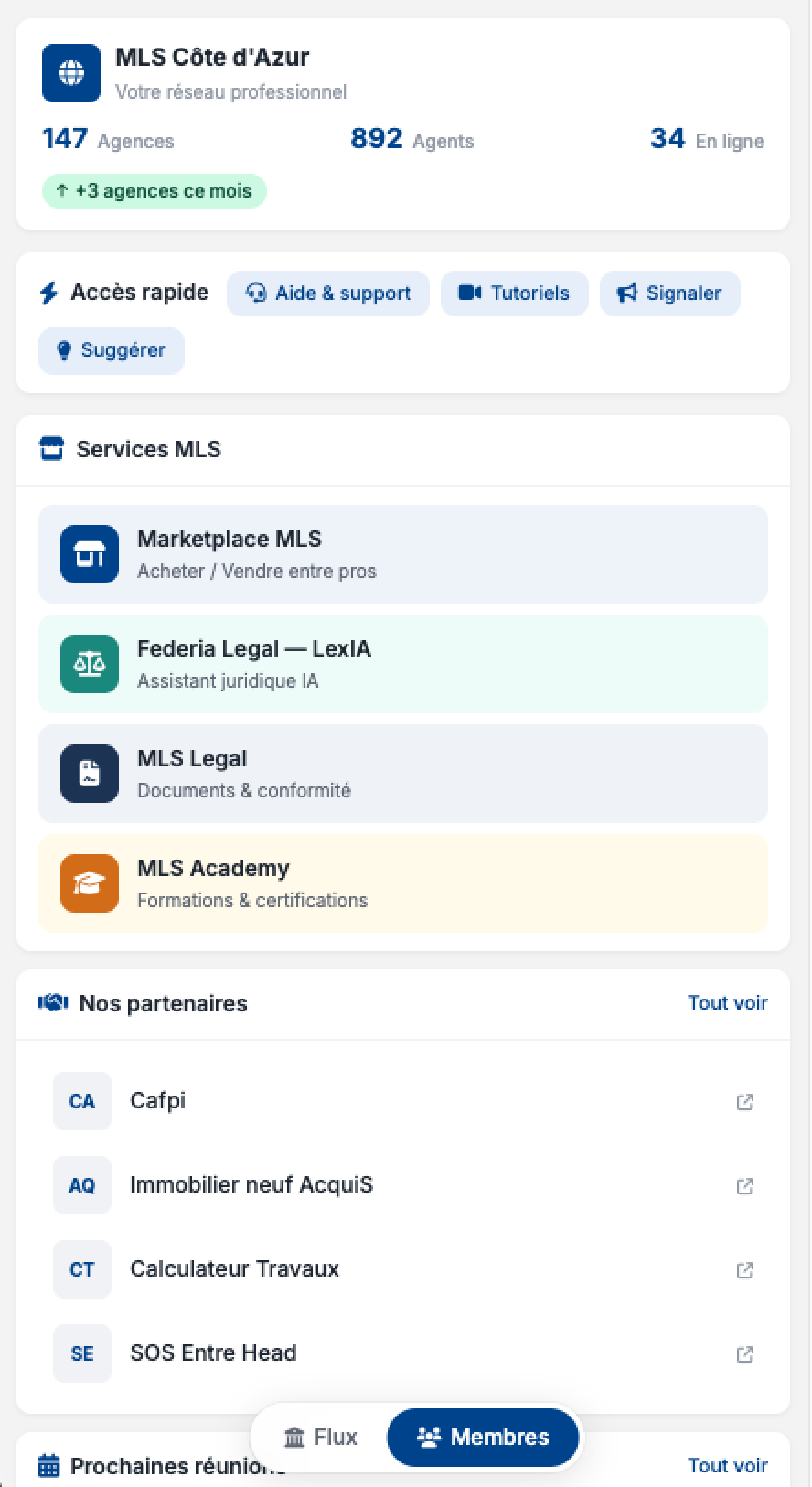Select Immobilier neuf AcquiS partner name
Screen dimensions: 812x1487
251,1184
